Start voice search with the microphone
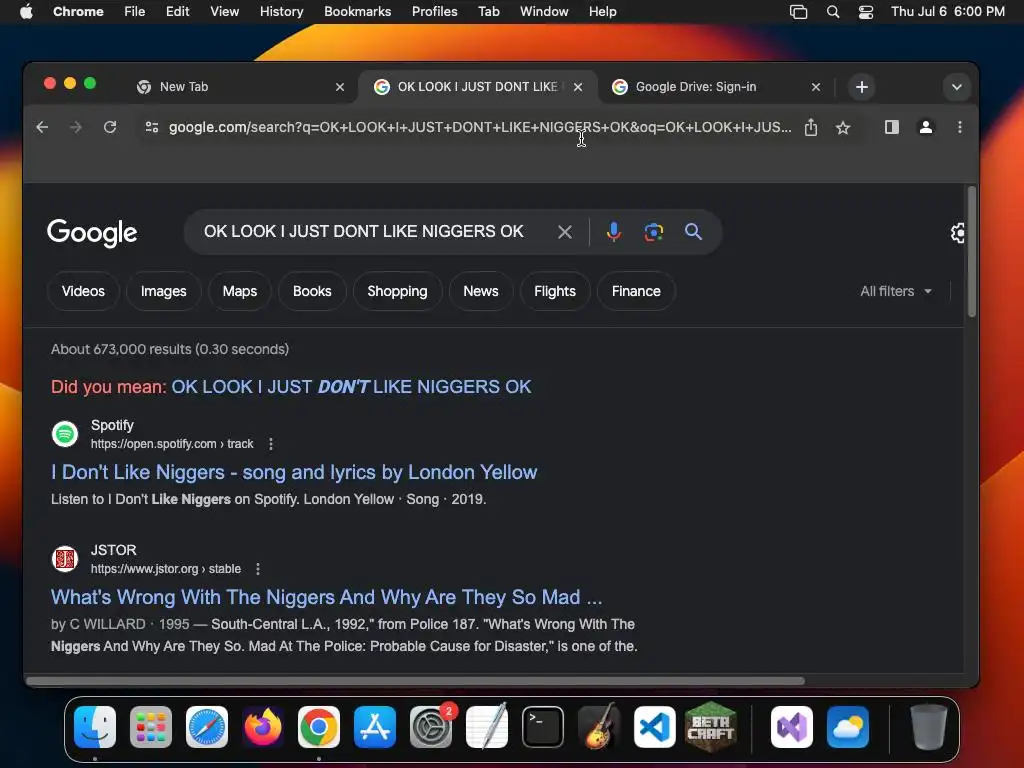This screenshot has height=768, width=1024. coord(613,232)
